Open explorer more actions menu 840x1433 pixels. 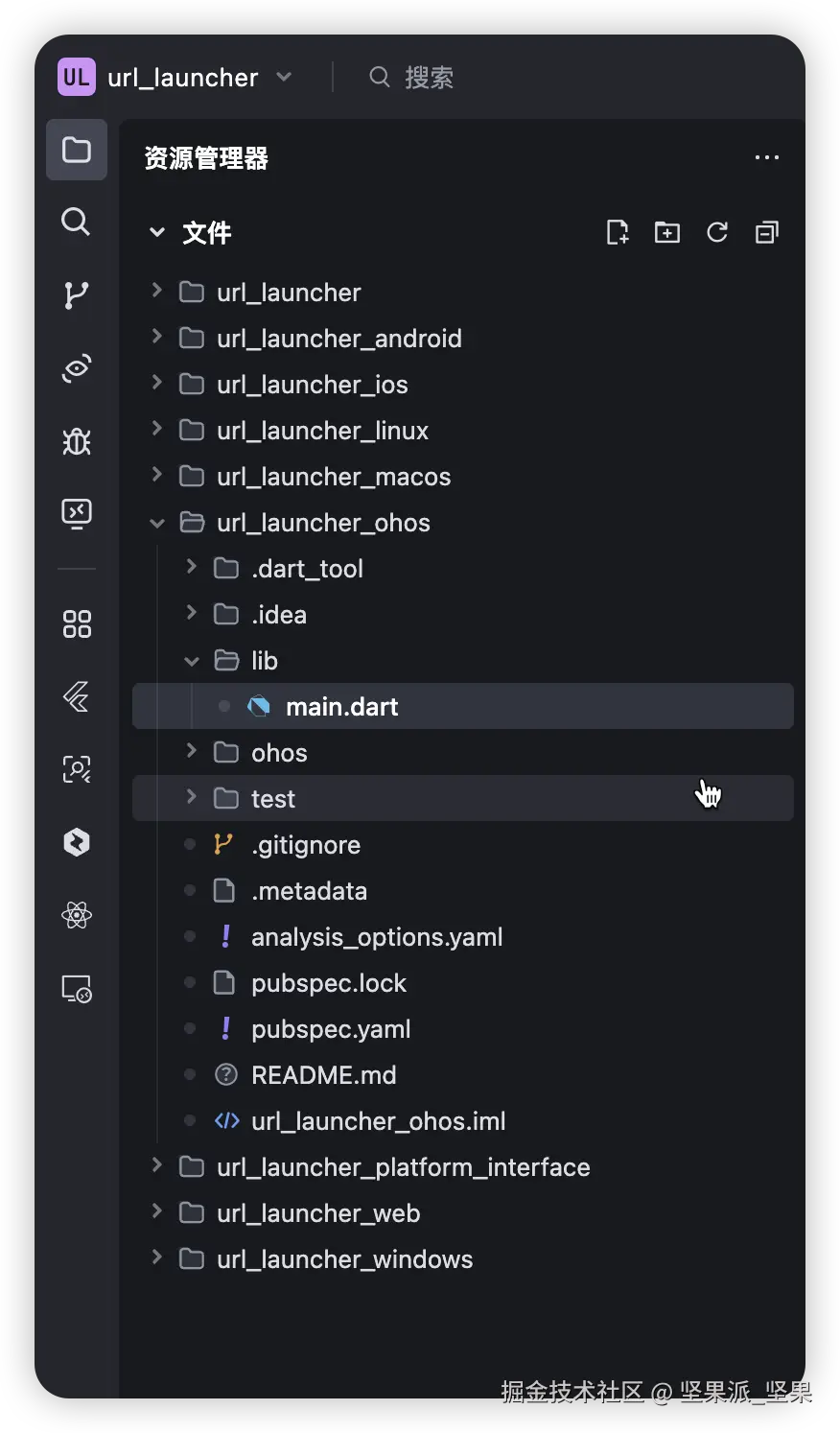point(767,158)
